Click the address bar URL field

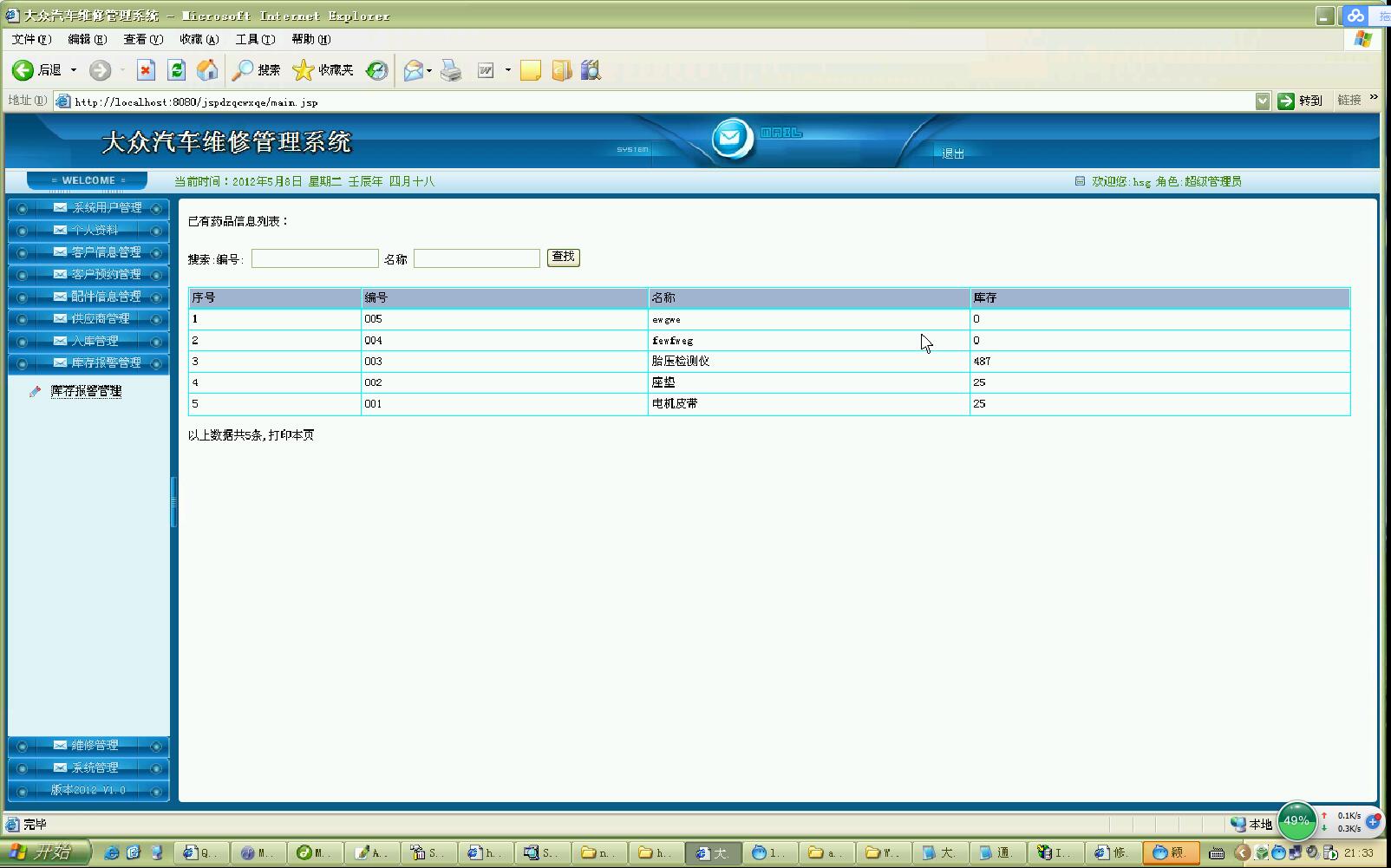(655, 101)
